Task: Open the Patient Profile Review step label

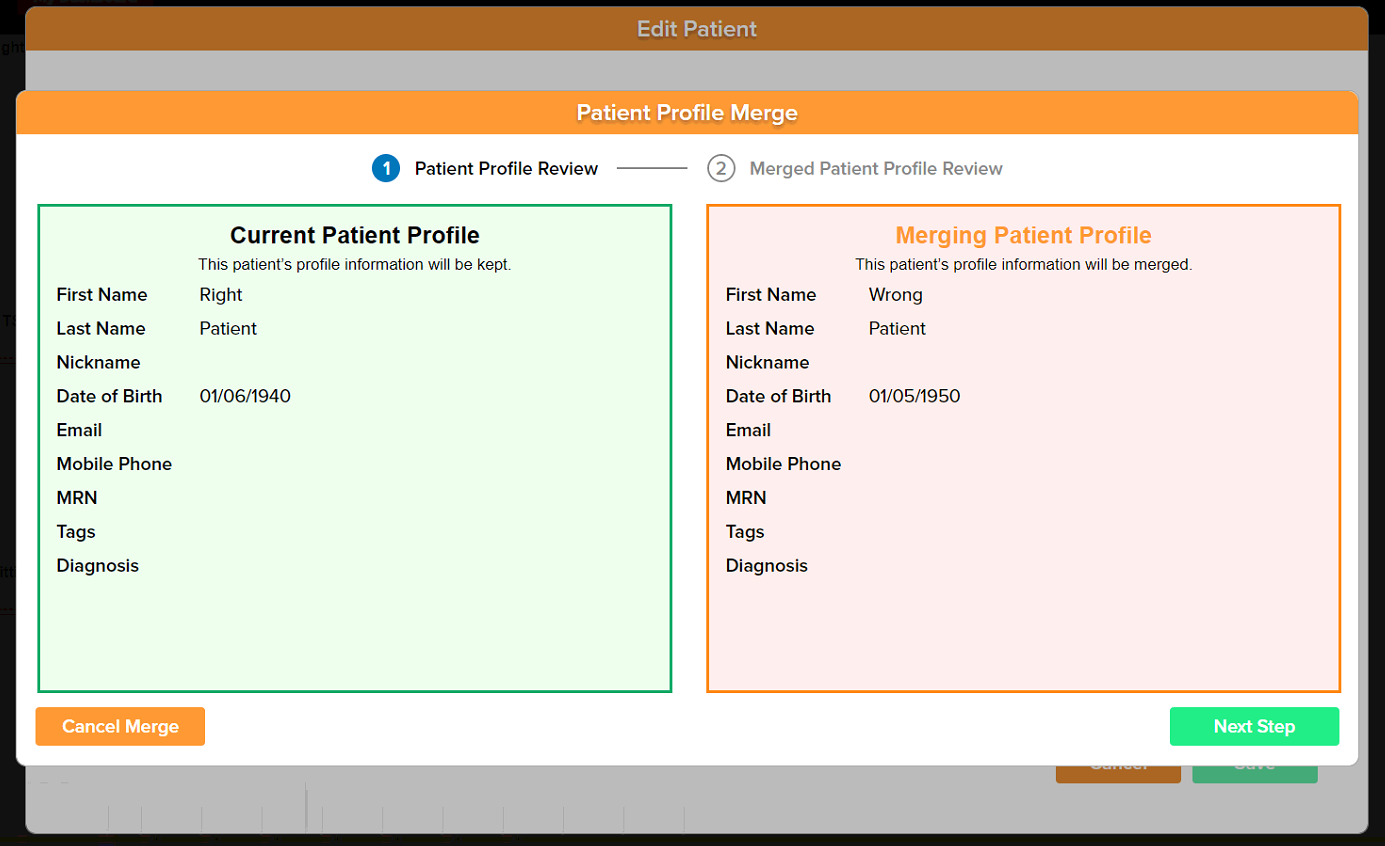Action: (x=506, y=169)
